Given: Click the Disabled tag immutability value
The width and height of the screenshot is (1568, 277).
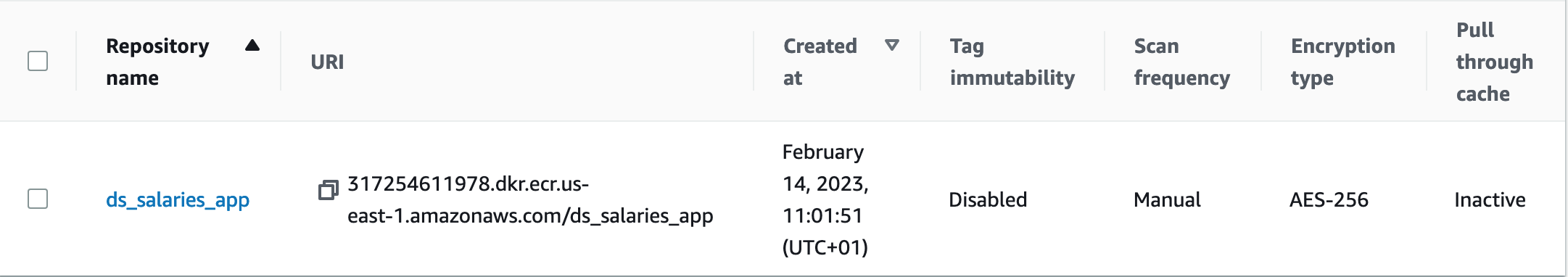Looking at the screenshot, I should point(988,199).
